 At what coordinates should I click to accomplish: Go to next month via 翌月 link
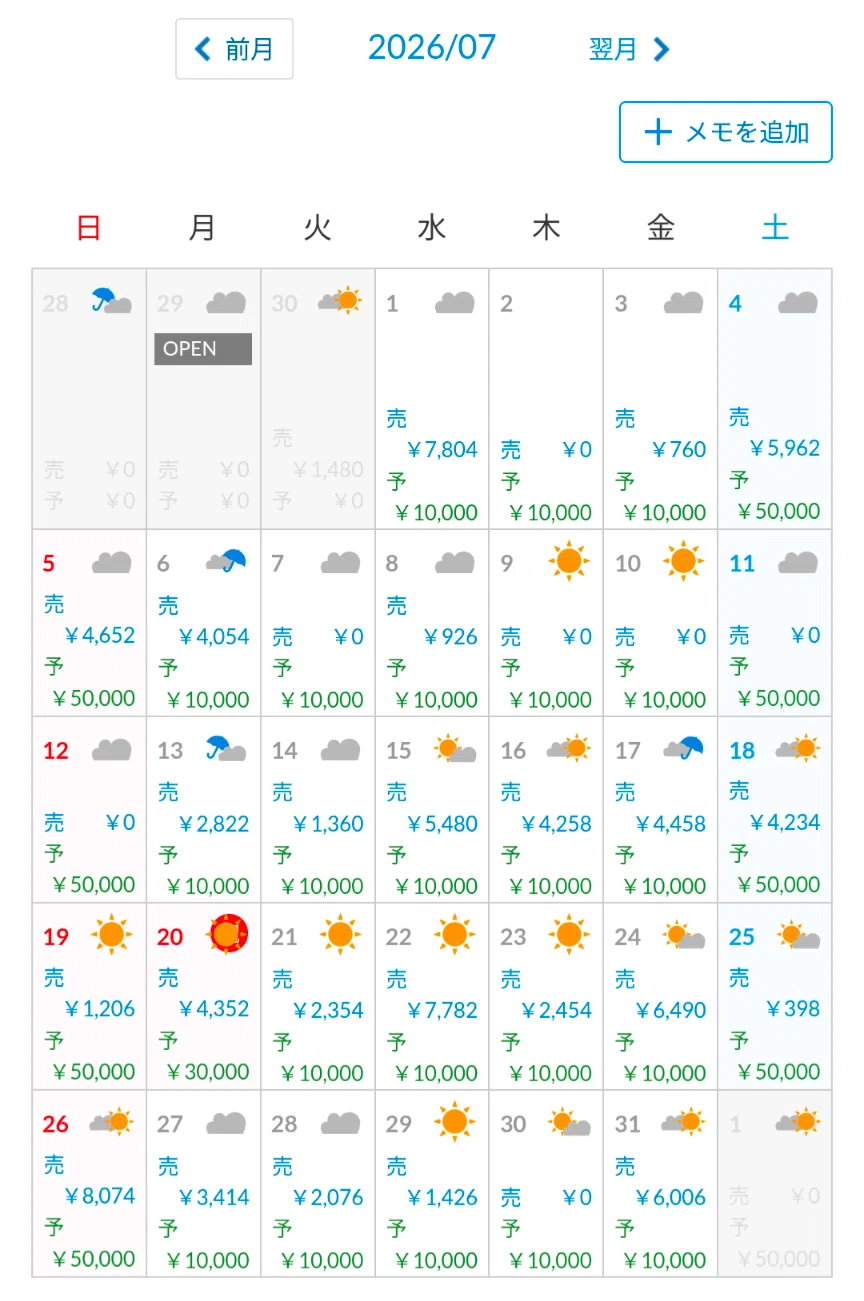(x=629, y=49)
